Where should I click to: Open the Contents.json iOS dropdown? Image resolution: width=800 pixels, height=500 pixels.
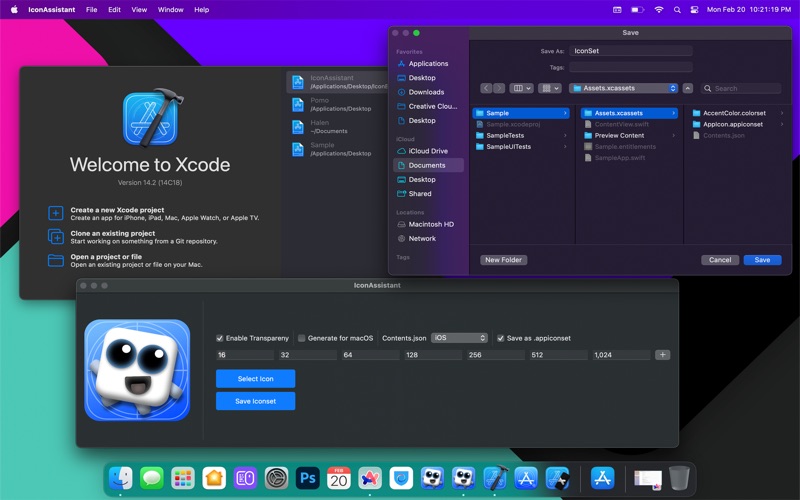459,338
